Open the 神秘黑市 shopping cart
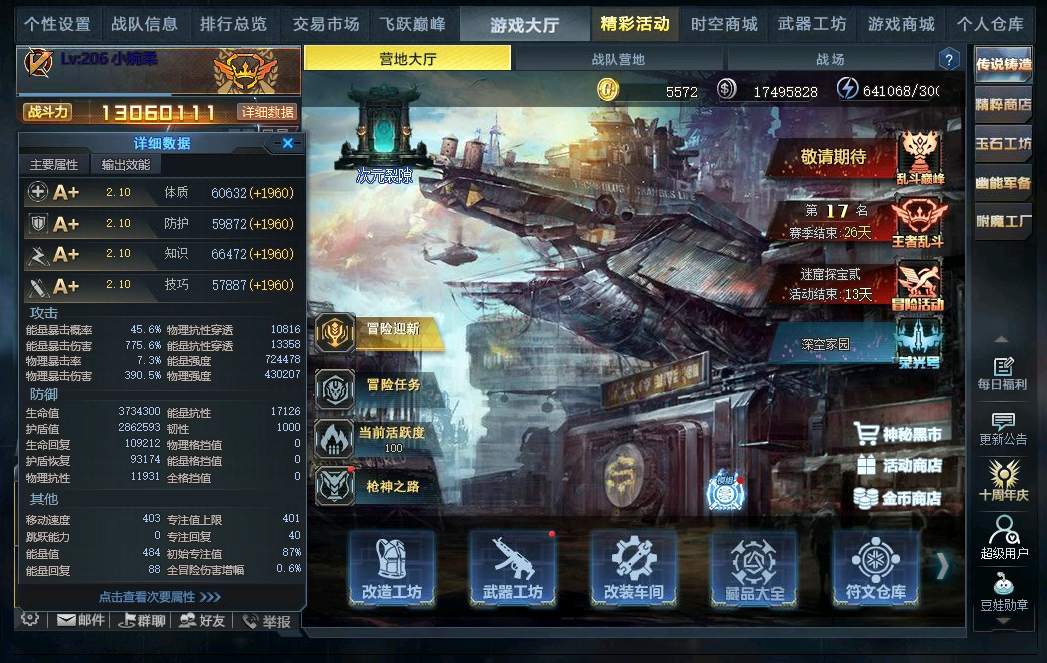This screenshot has height=663, width=1047. tap(898, 434)
